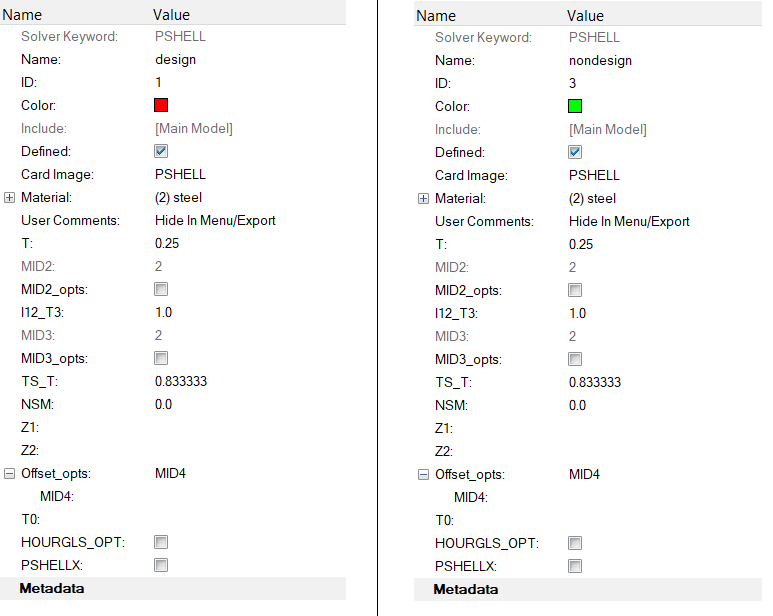
Task: Click the green color swatch
Action: 575,106
